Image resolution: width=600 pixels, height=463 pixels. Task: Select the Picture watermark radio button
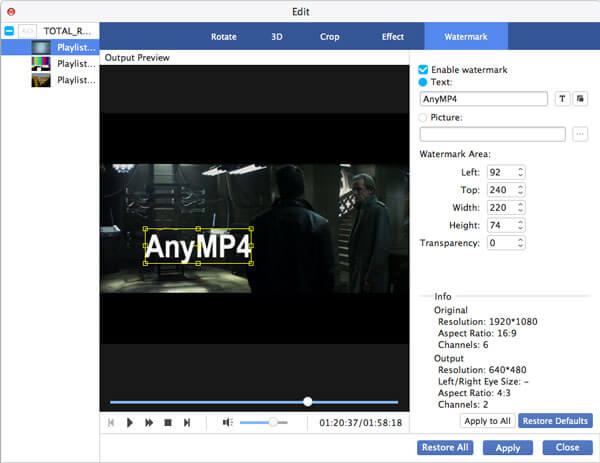tap(423, 117)
